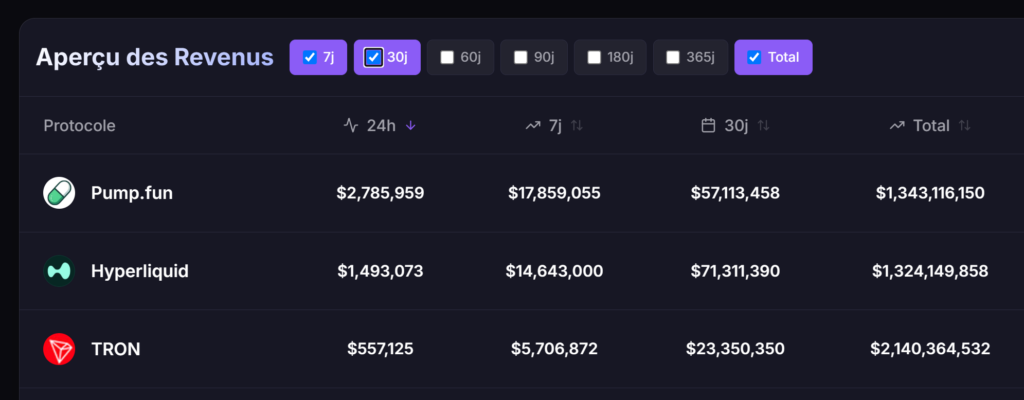Select the 180j filter chip
The image size is (1024, 400).
(610, 58)
